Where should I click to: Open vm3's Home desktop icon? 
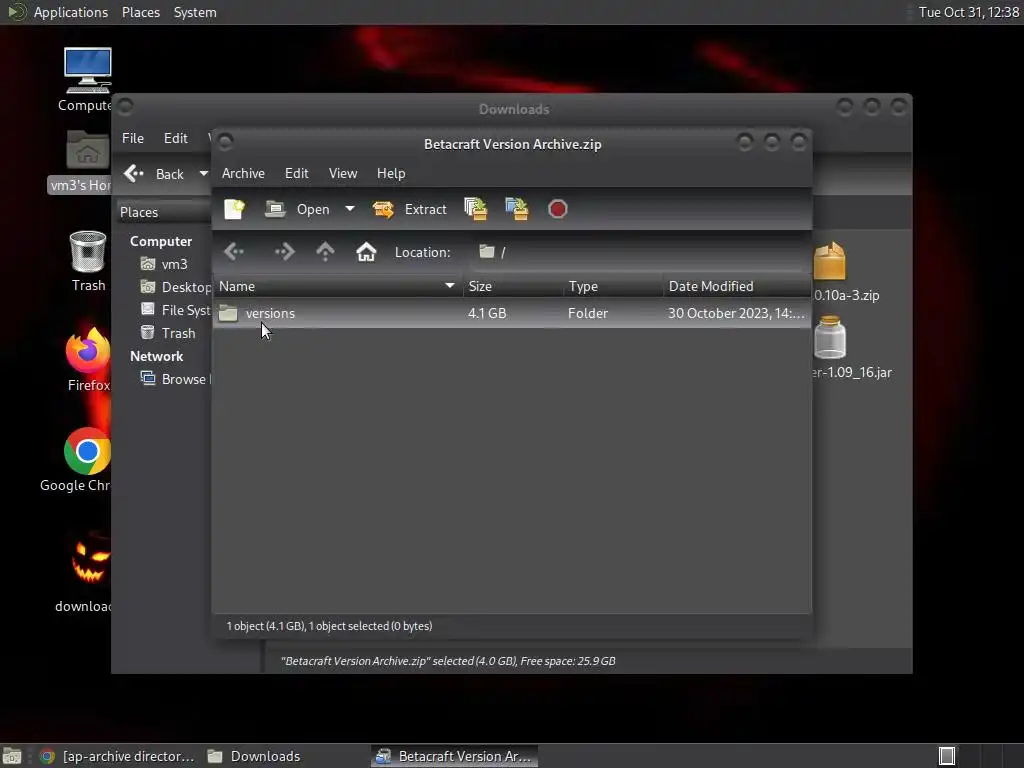click(82, 161)
